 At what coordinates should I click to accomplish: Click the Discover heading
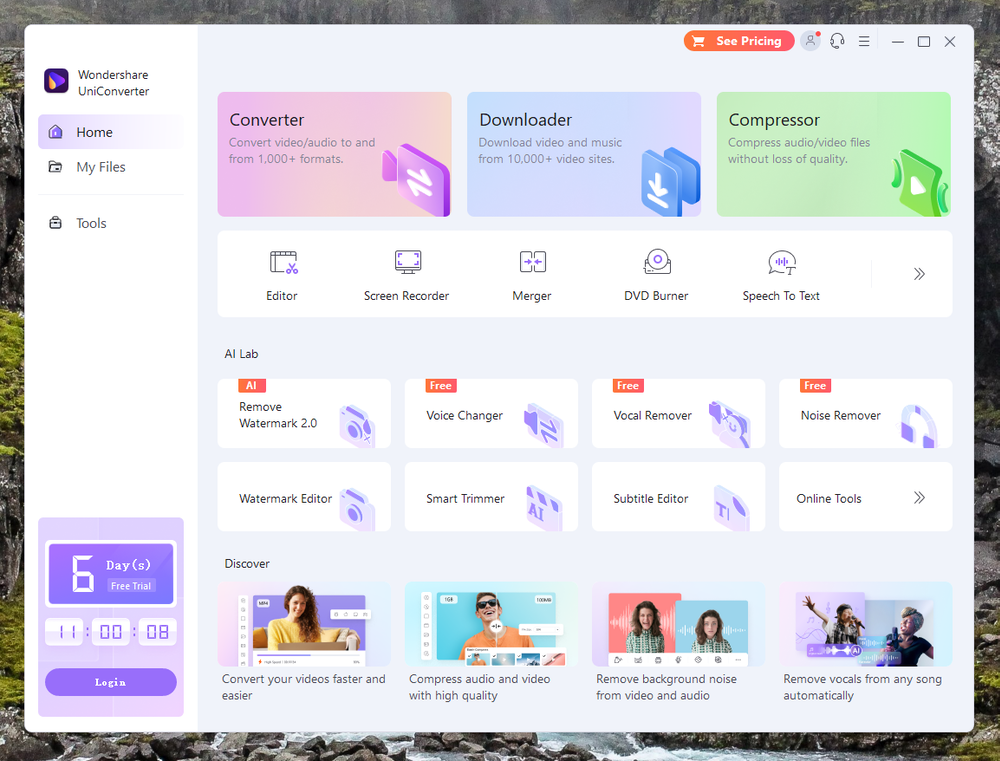click(x=247, y=563)
